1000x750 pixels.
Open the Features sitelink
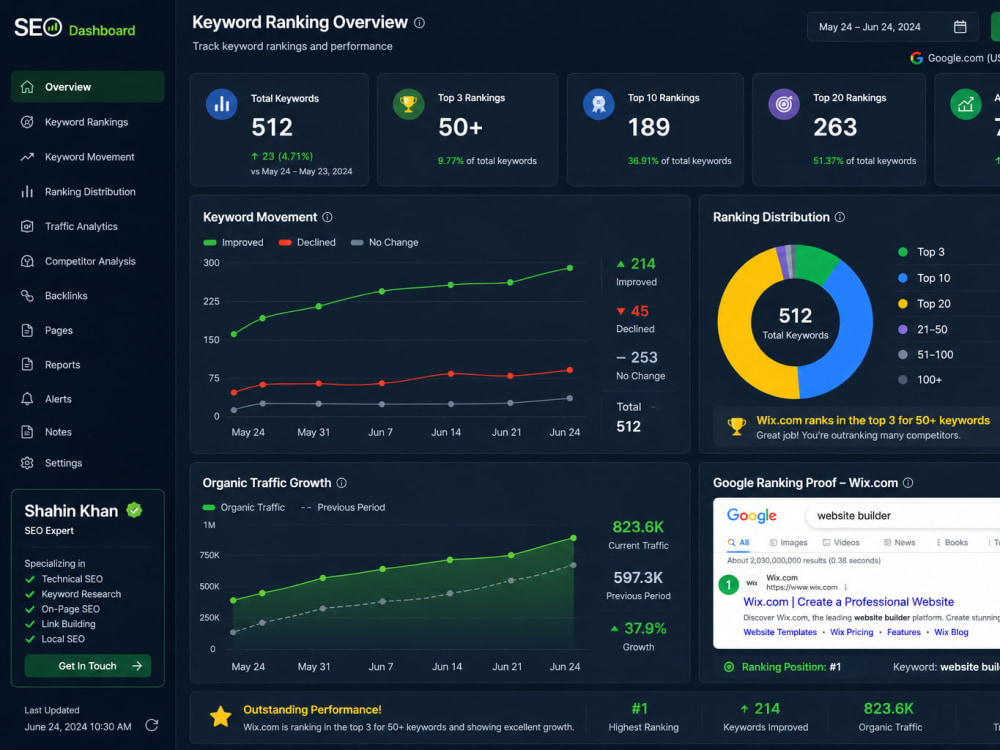point(904,632)
